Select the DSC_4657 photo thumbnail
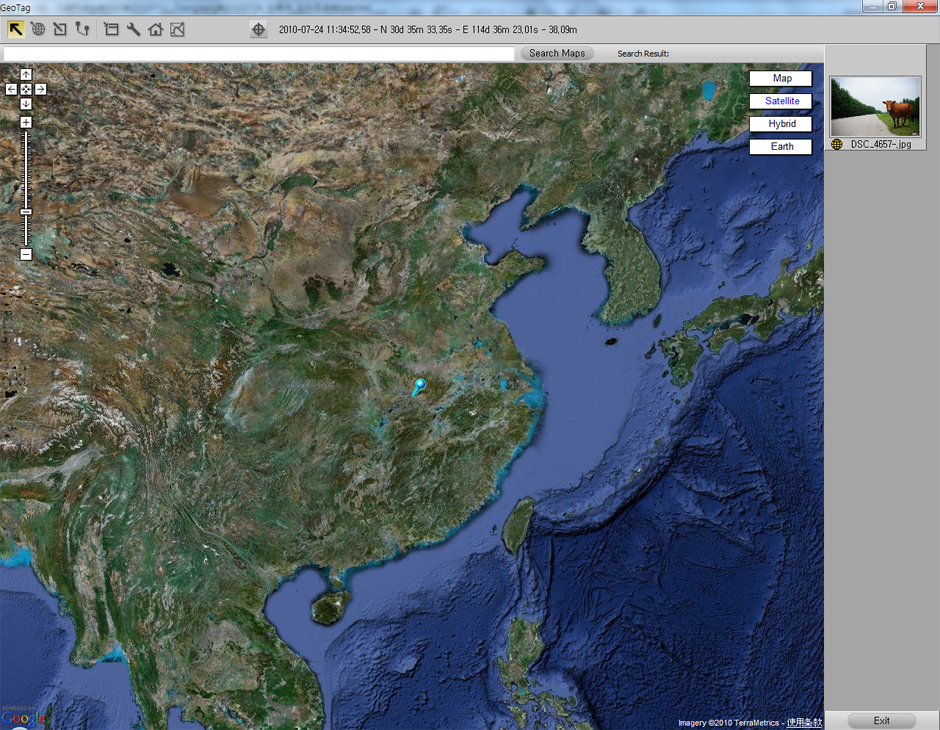The width and height of the screenshot is (940, 730). click(x=875, y=106)
